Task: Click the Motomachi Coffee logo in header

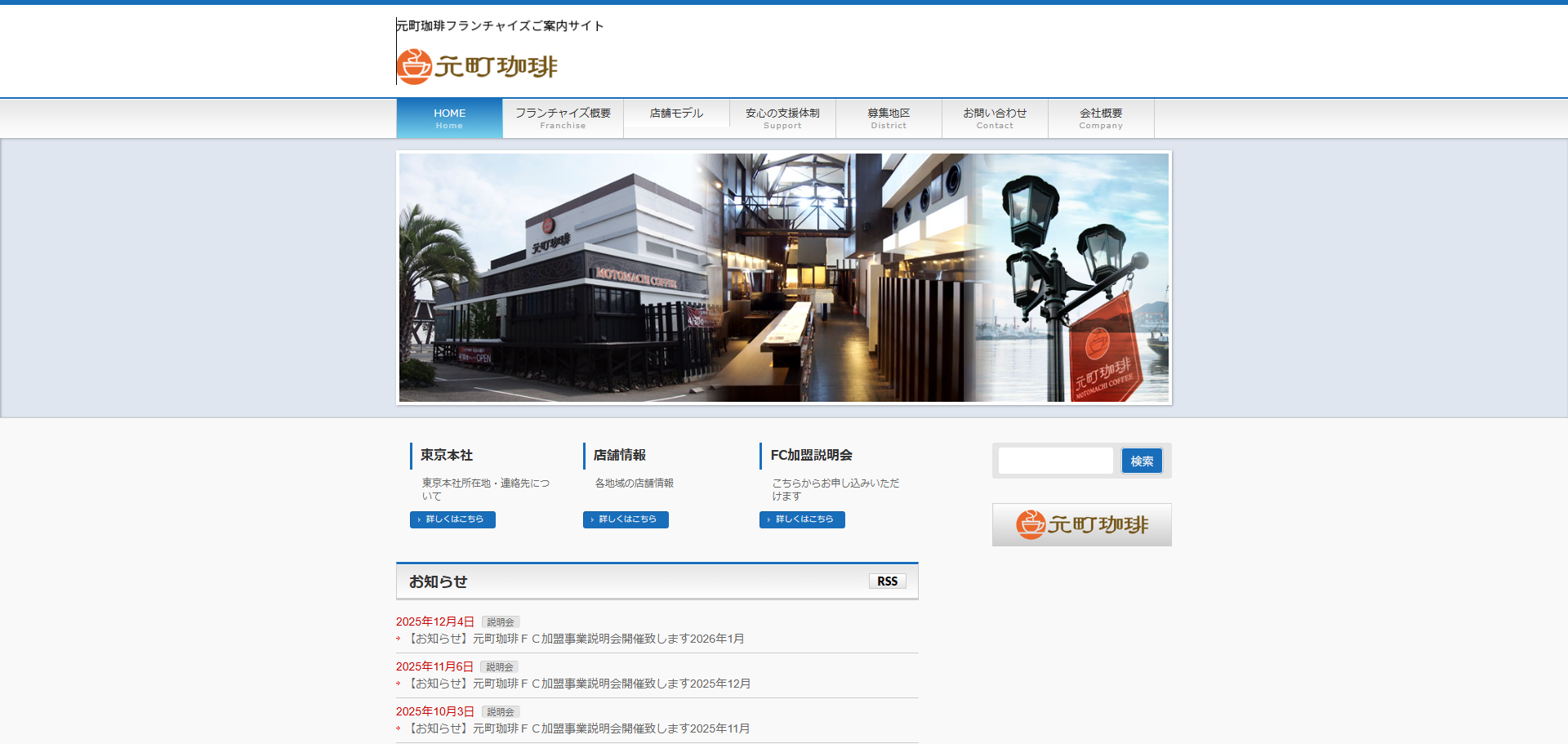Action: [x=478, y=66]
